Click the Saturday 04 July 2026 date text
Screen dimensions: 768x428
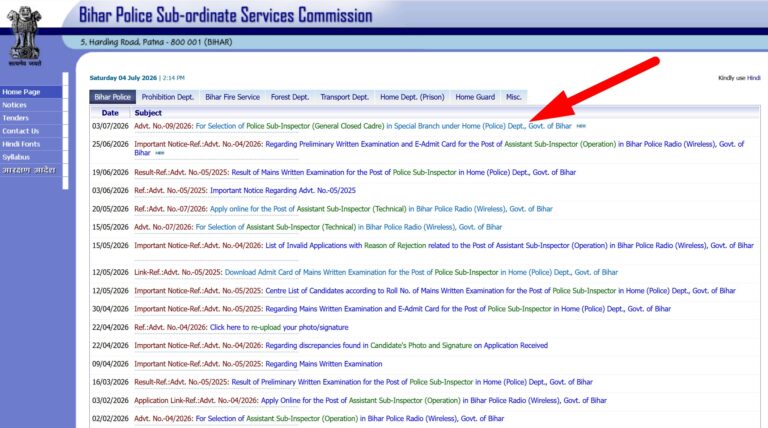tap(123, 78)
